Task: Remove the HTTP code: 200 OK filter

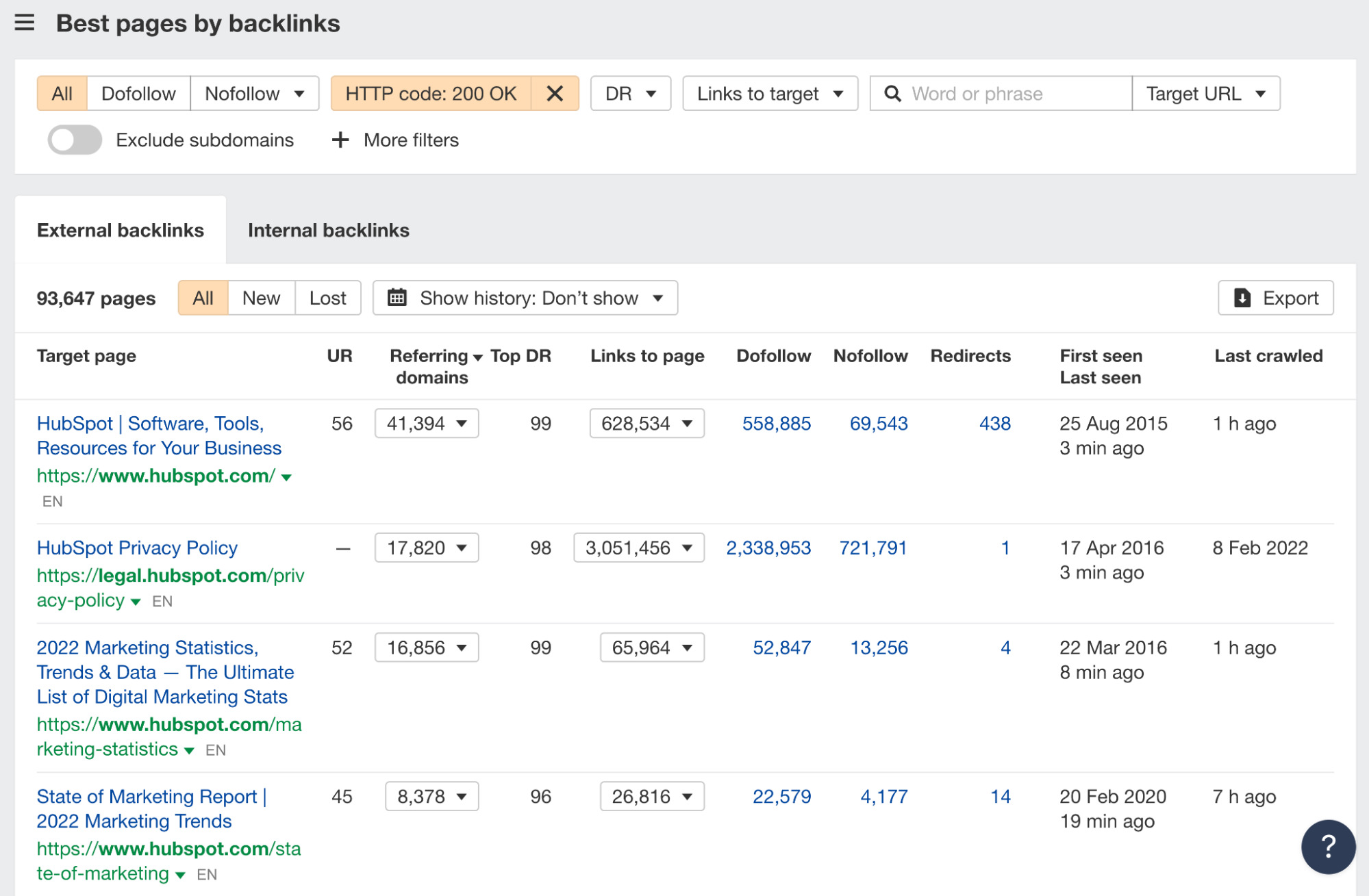Action: click(555, 93)
